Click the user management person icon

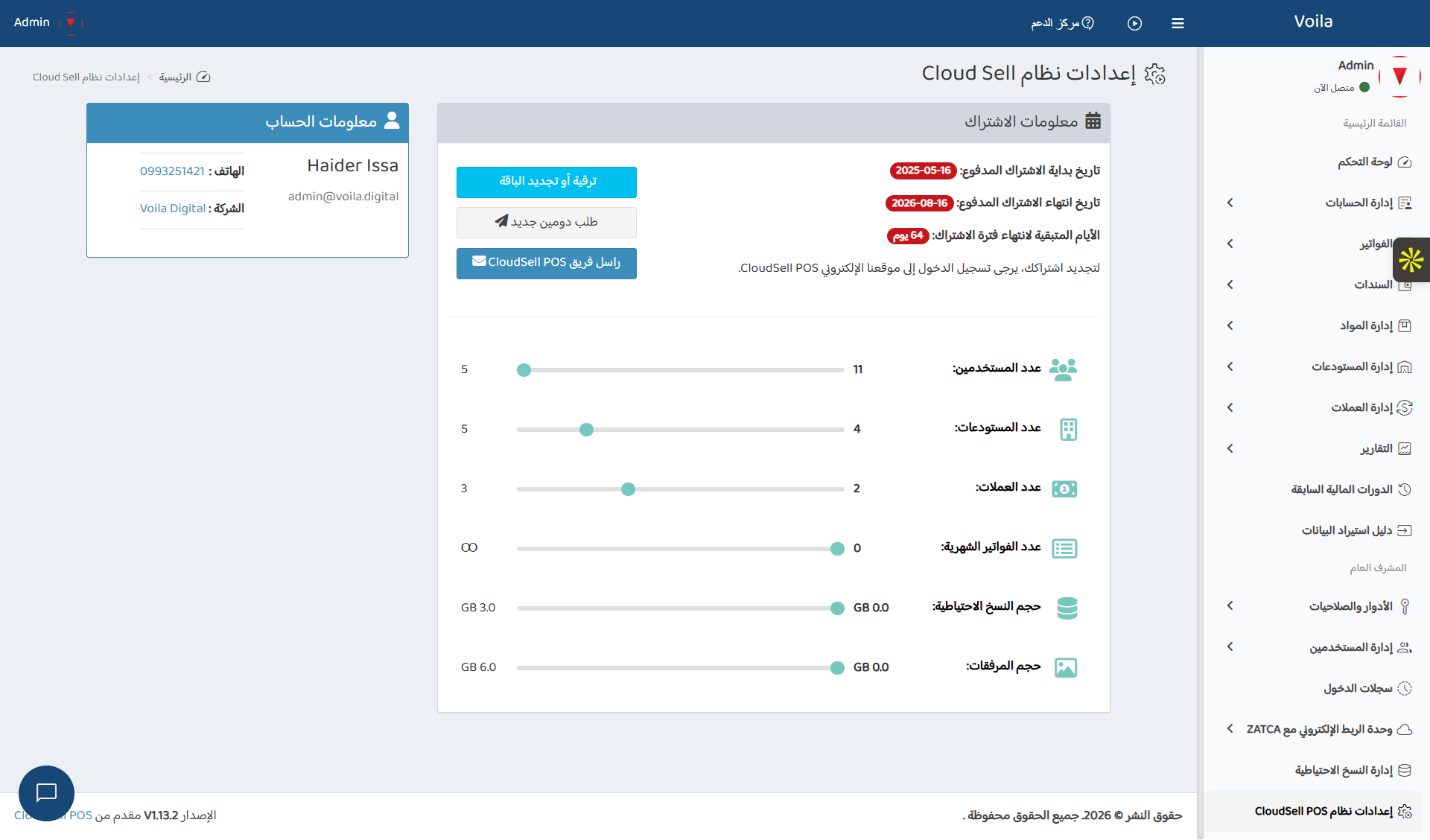click(x=1405, y=648)
